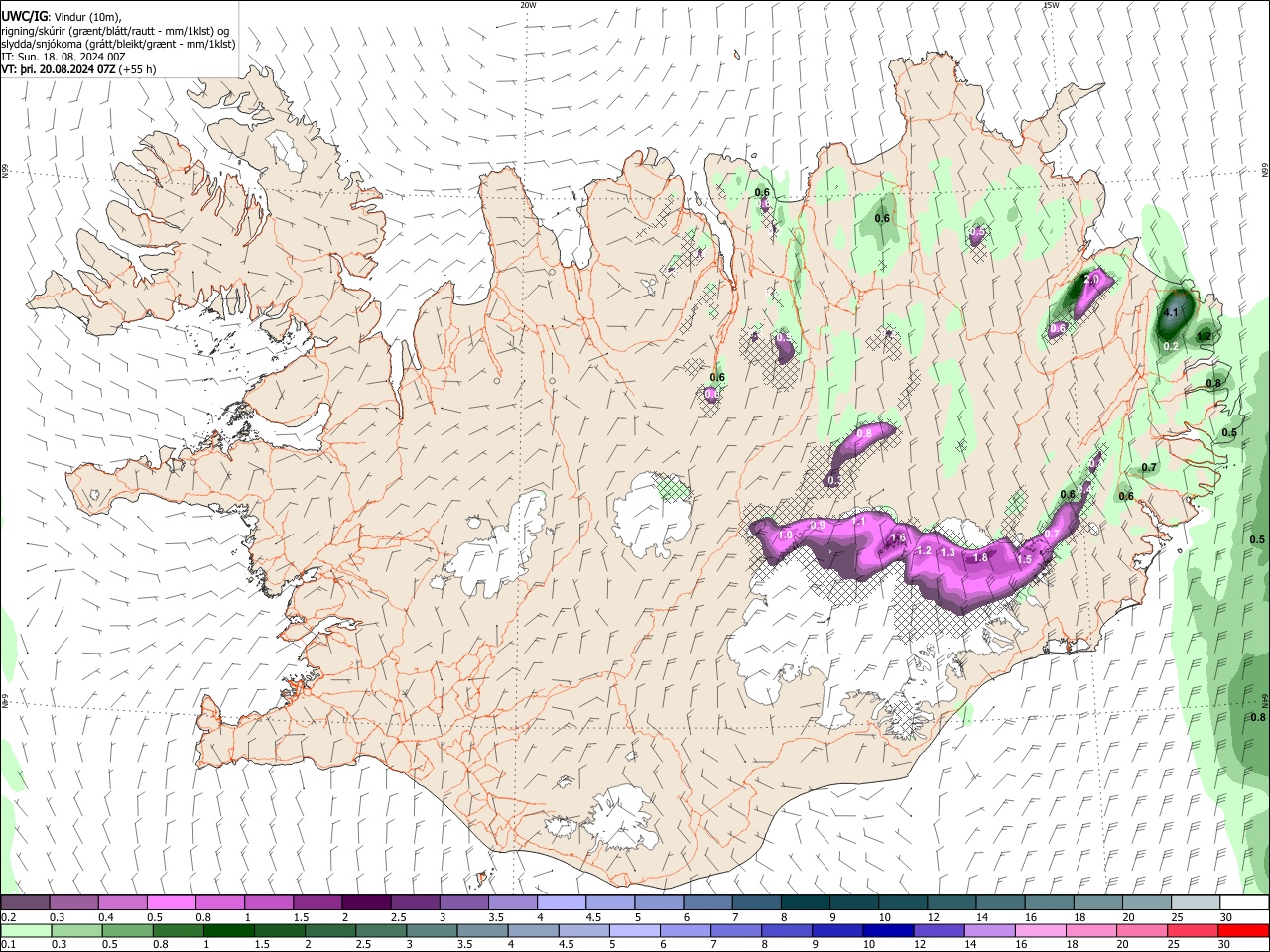Click the 20W longitude label

pyautogui.click(x=528, y=5)
